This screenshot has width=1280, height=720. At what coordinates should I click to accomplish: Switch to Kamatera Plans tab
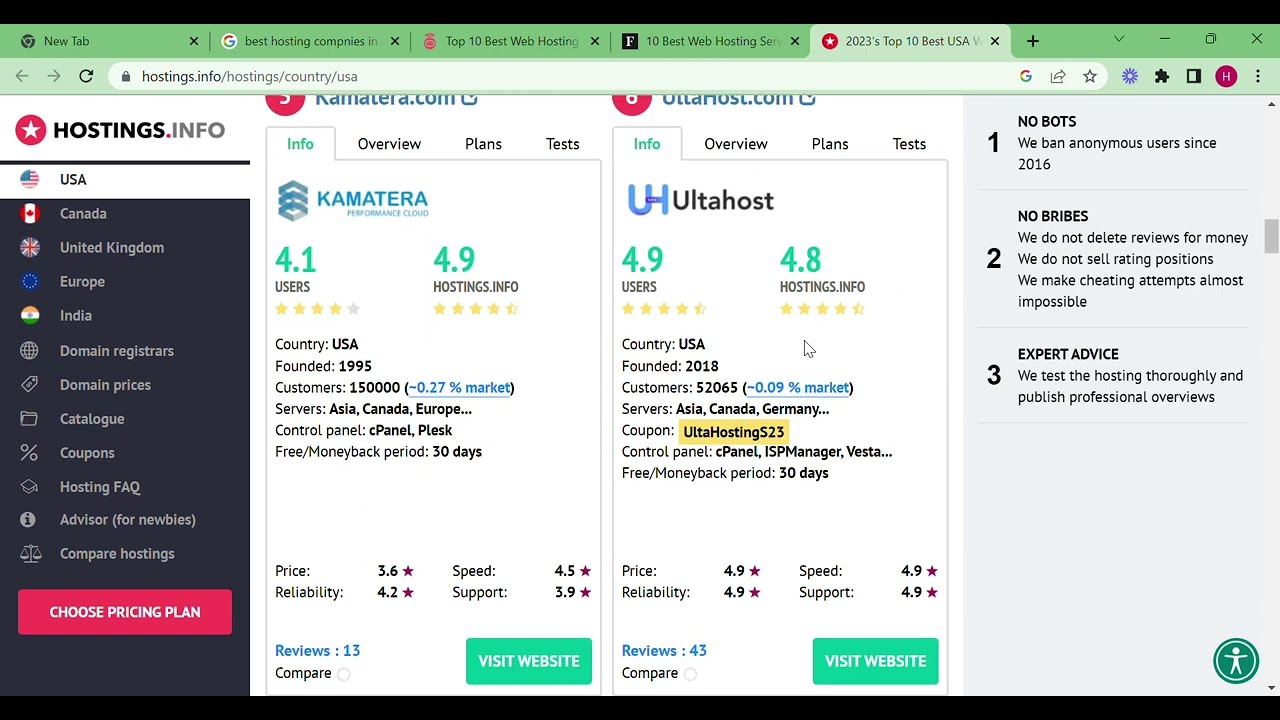pos(483,144)
